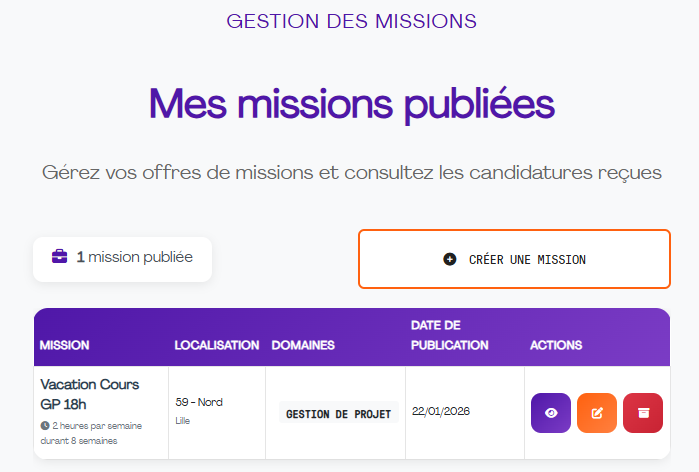Click the plus icon in Créer une mission

pyautogui.click(x=450, y=259)
